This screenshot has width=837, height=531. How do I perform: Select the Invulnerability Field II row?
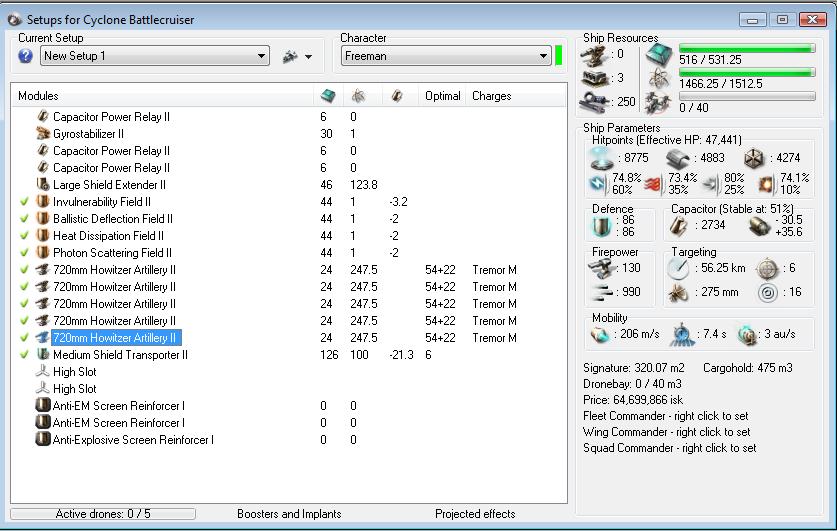click(288, 202)
